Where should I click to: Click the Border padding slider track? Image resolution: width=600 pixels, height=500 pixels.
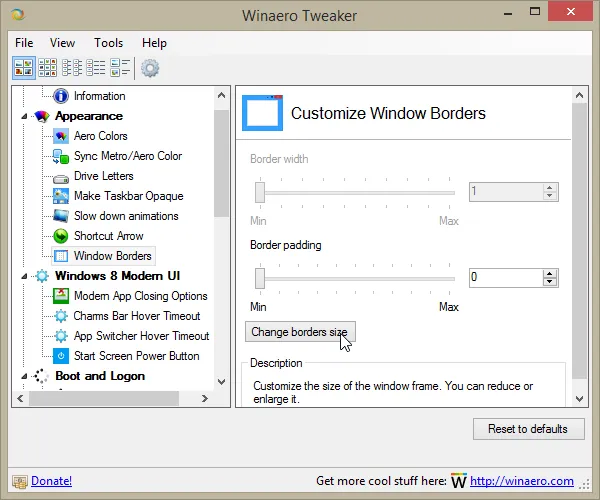click(355, 277)
